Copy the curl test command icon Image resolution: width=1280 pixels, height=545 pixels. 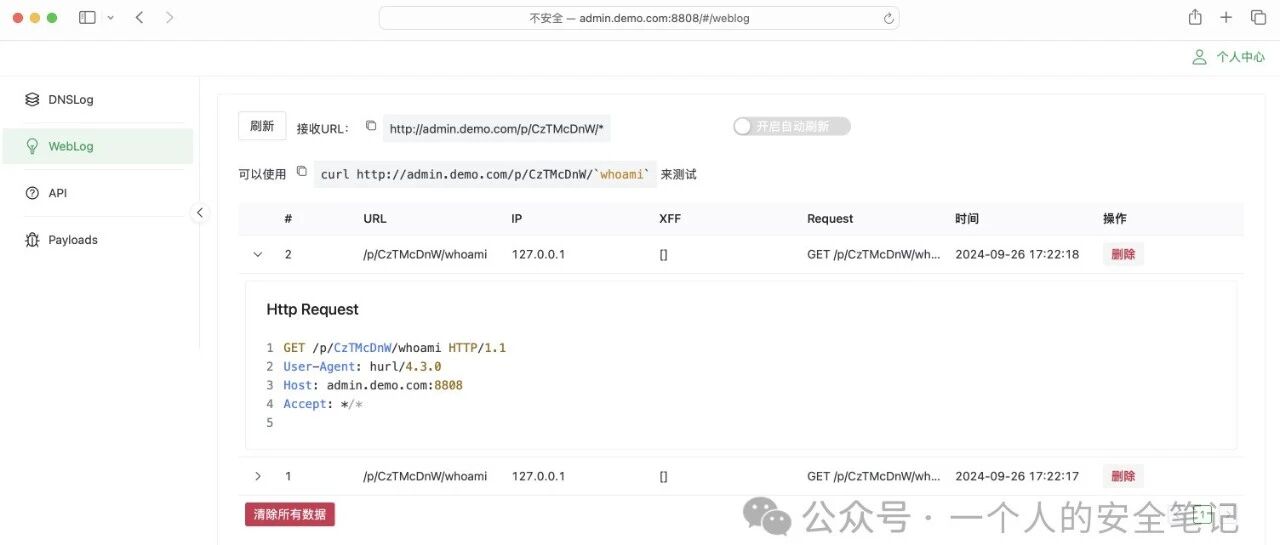301,172
